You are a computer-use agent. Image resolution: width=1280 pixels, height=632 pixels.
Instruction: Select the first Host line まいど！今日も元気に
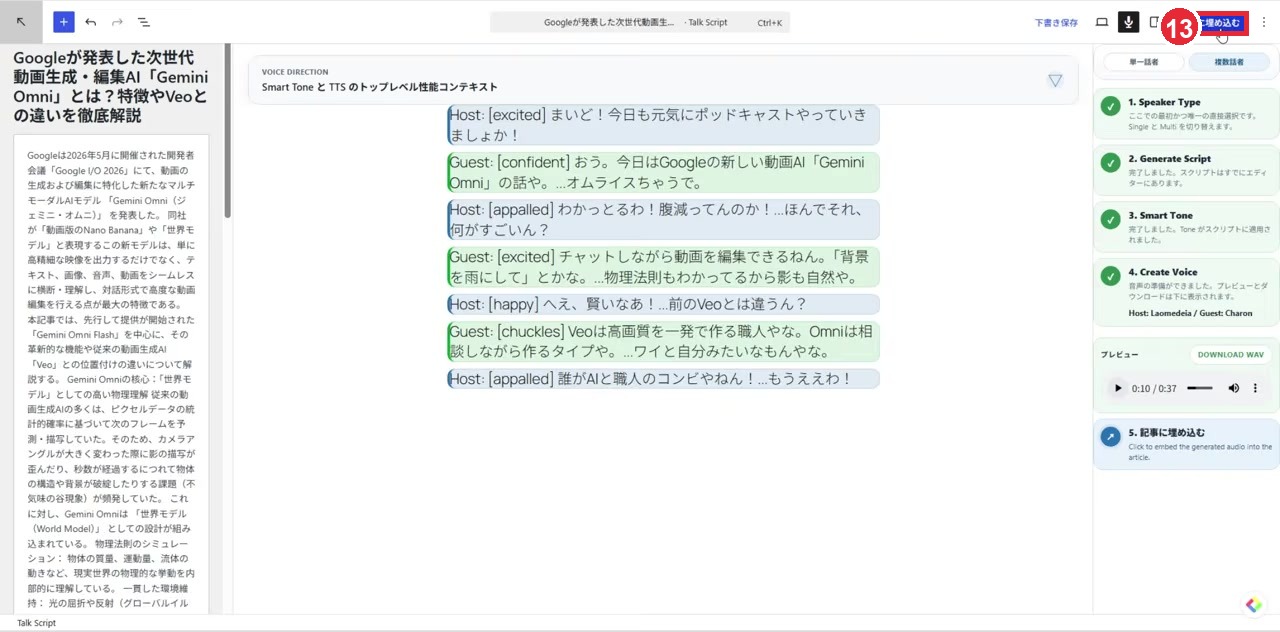(x=663, y=125)
